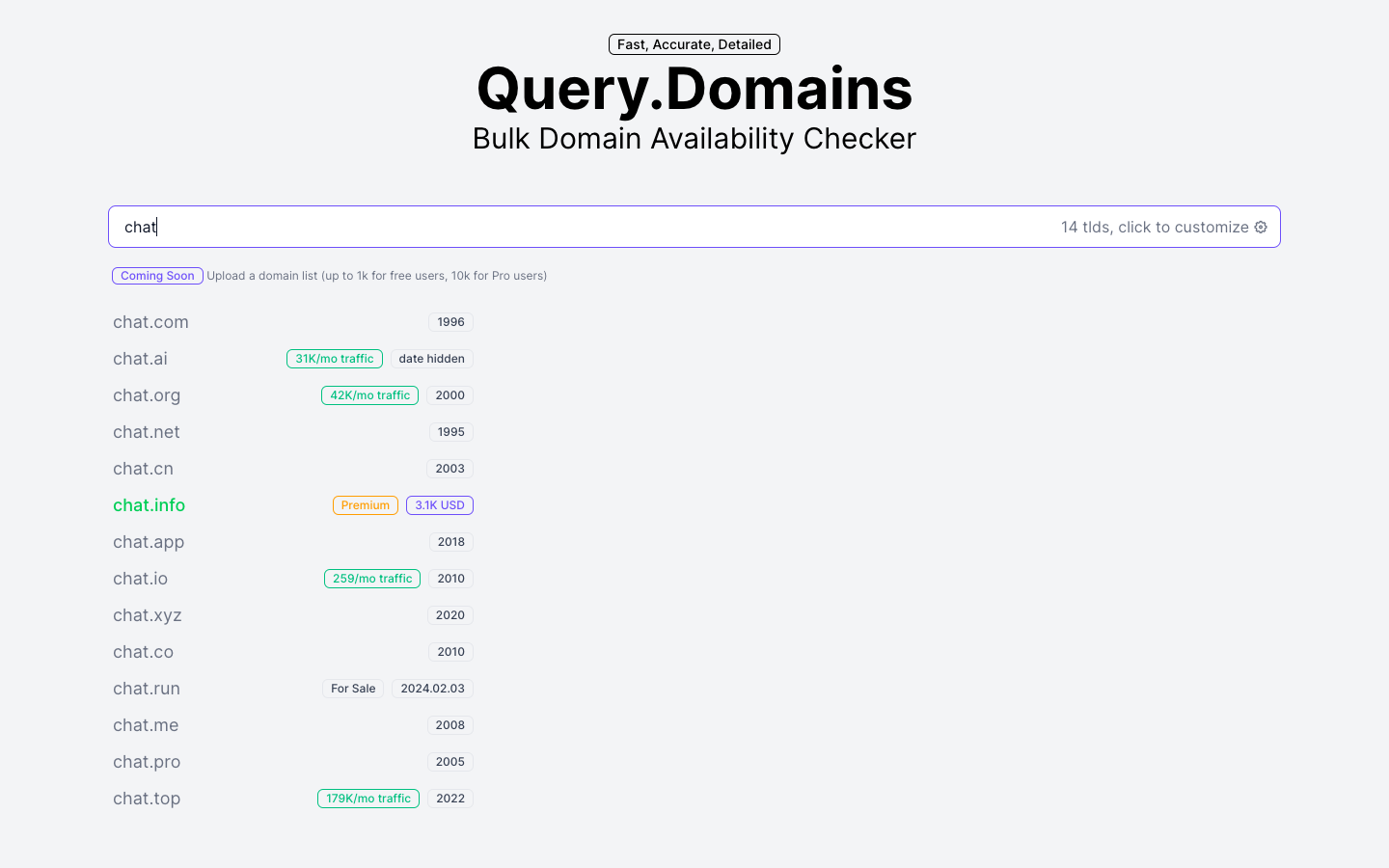Select the chat.com result
This screenshot has height=868, width=1389.
click(x=150, y=322)
